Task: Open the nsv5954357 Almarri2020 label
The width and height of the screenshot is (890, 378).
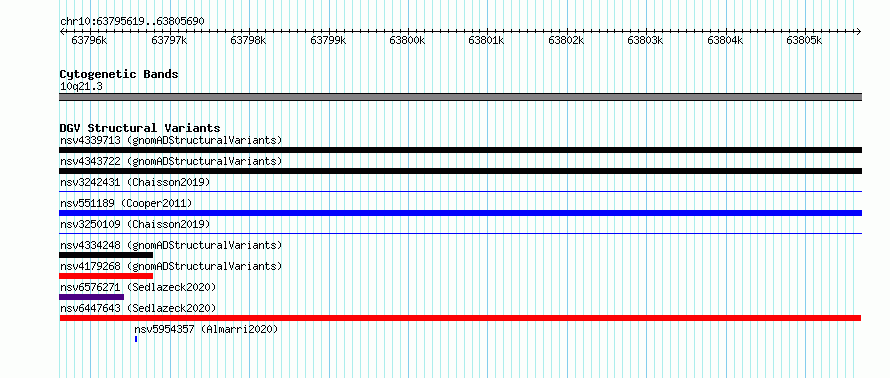Action: (206, 329)
